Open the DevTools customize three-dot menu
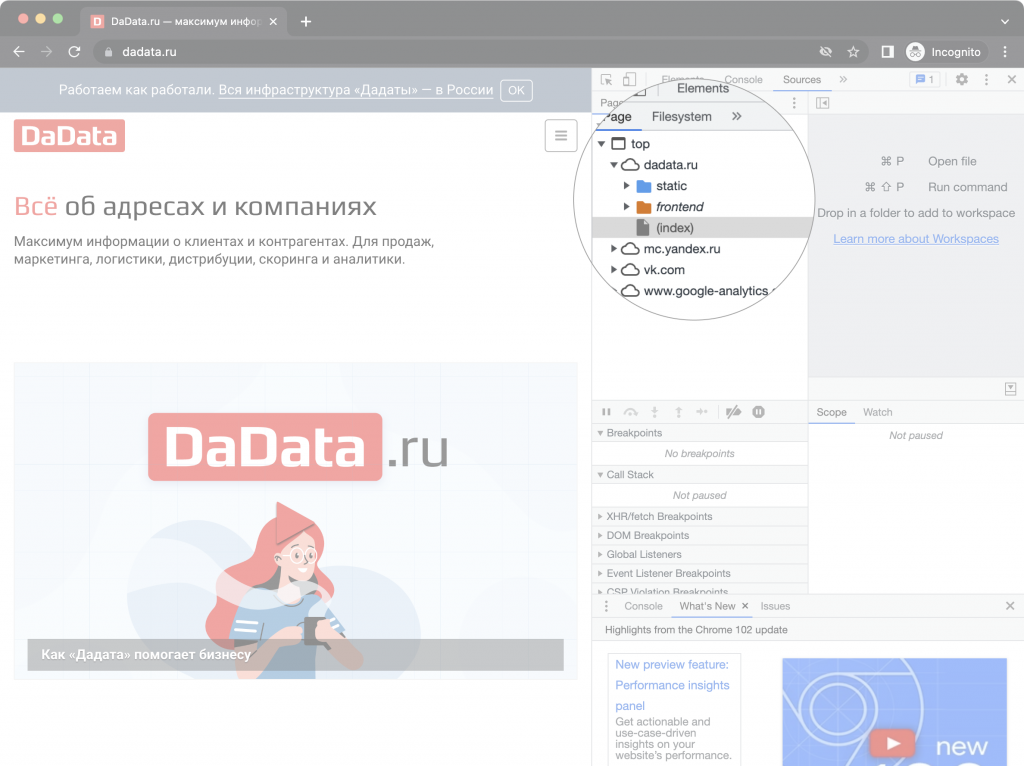The height and width of the screenshot is (766, 1024). click(986, 80)
